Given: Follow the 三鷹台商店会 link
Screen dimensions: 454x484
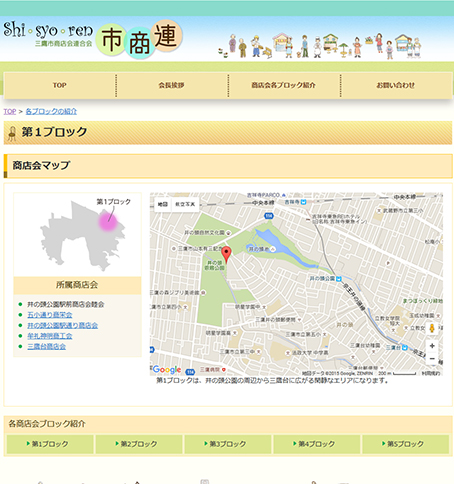Looking at the screenshot, I should pyautogui.click(x=46, y=346).
